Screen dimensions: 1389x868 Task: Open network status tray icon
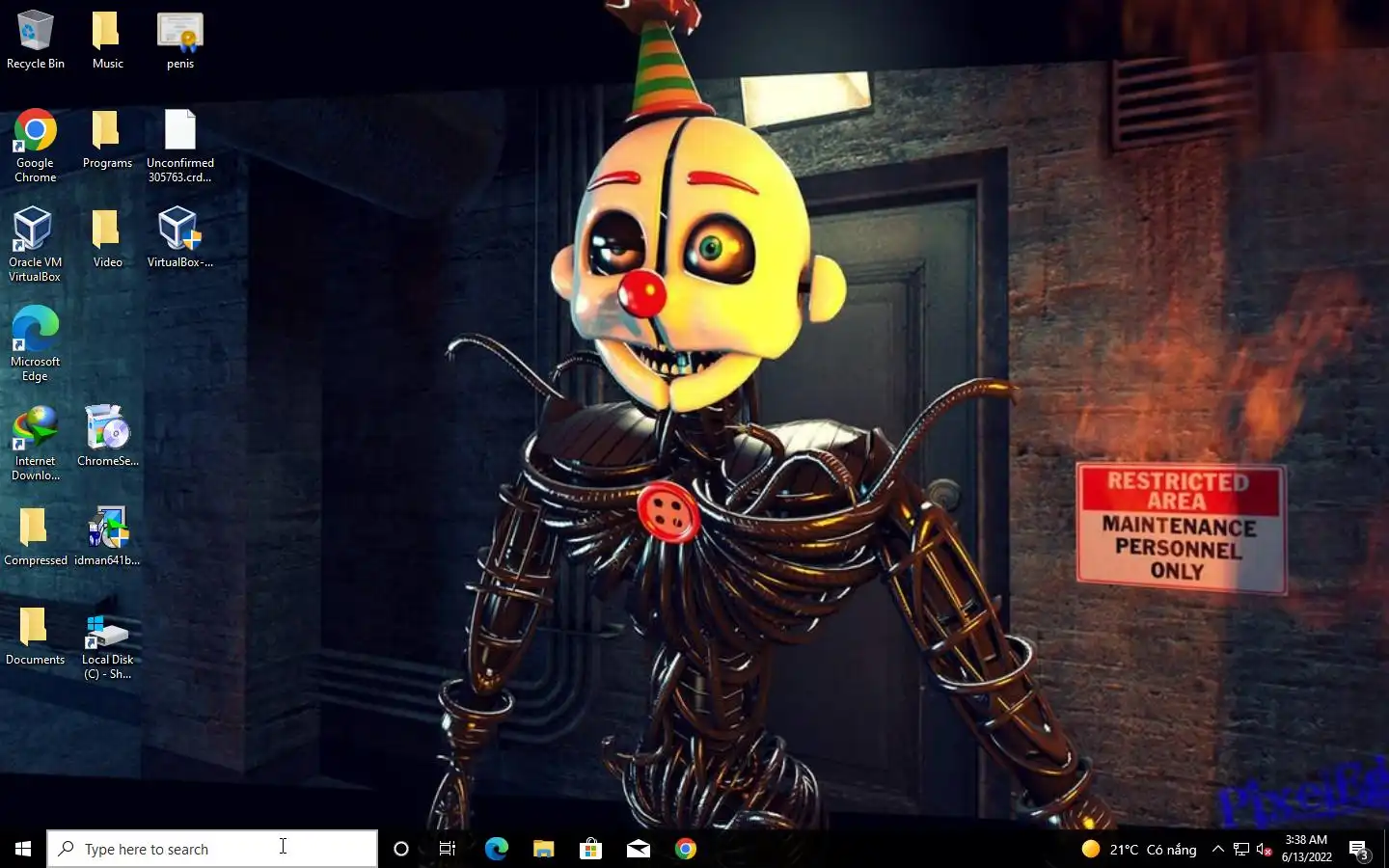tap(1241, 849)
